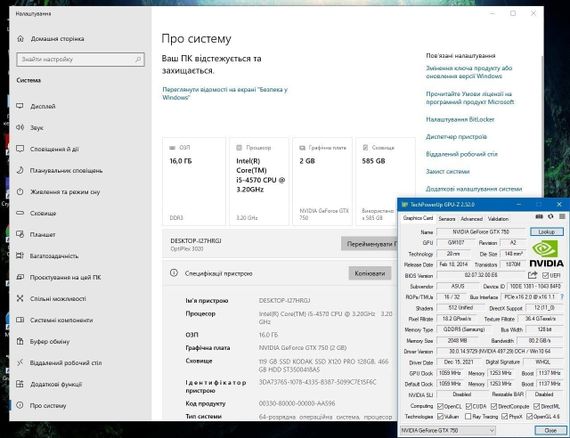Click Release Date value Feb 18, 2014

click(x=454, y=264)
